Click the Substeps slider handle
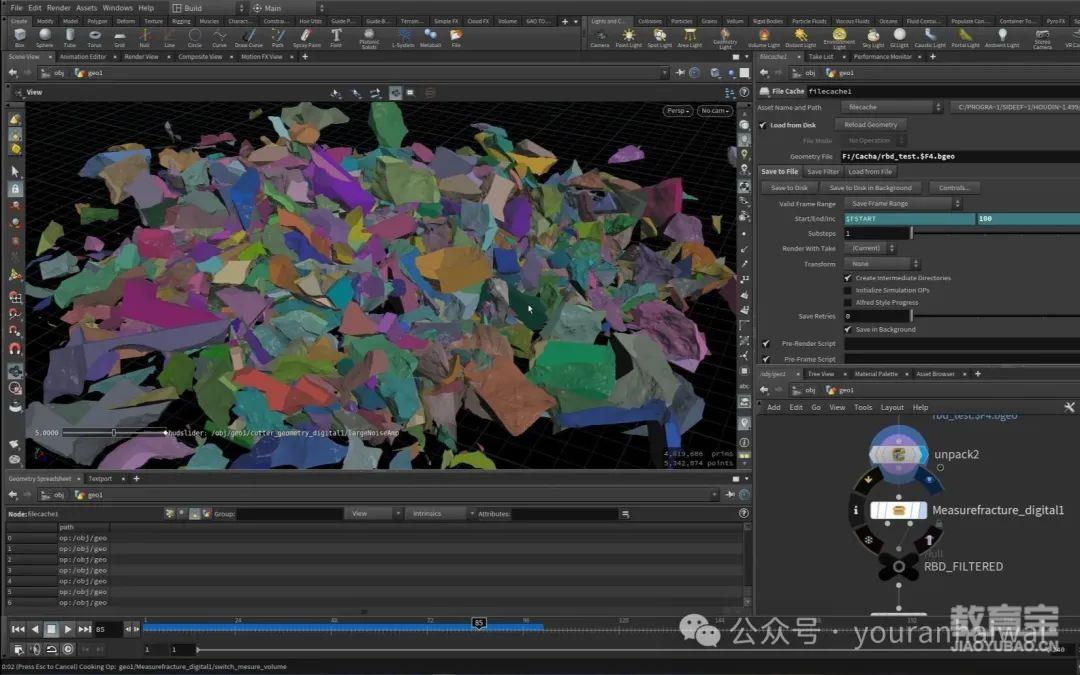Screen dimensions: 1080x675 coord(912,233)
